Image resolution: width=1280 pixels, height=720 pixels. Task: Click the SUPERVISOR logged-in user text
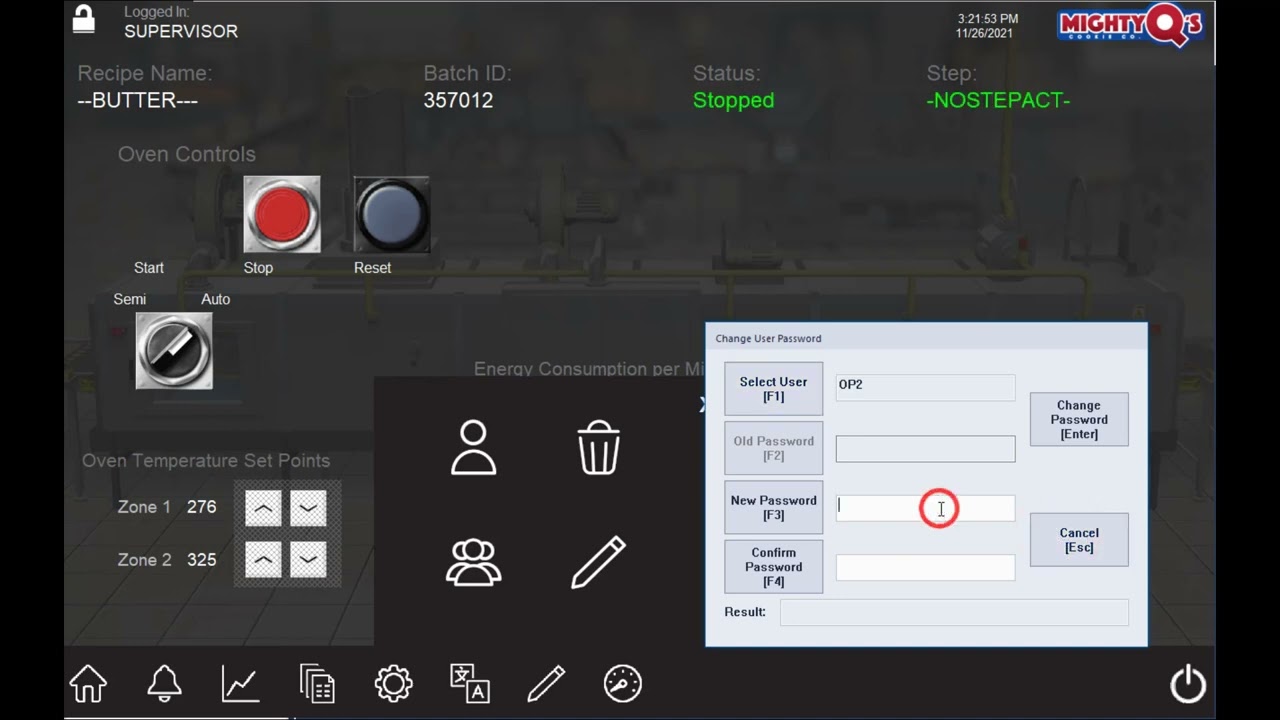coord(181,31)
